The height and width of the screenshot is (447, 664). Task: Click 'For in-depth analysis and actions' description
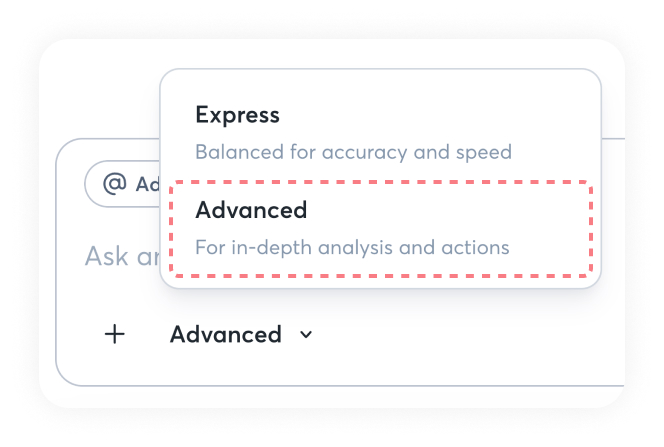click(352, 247)
